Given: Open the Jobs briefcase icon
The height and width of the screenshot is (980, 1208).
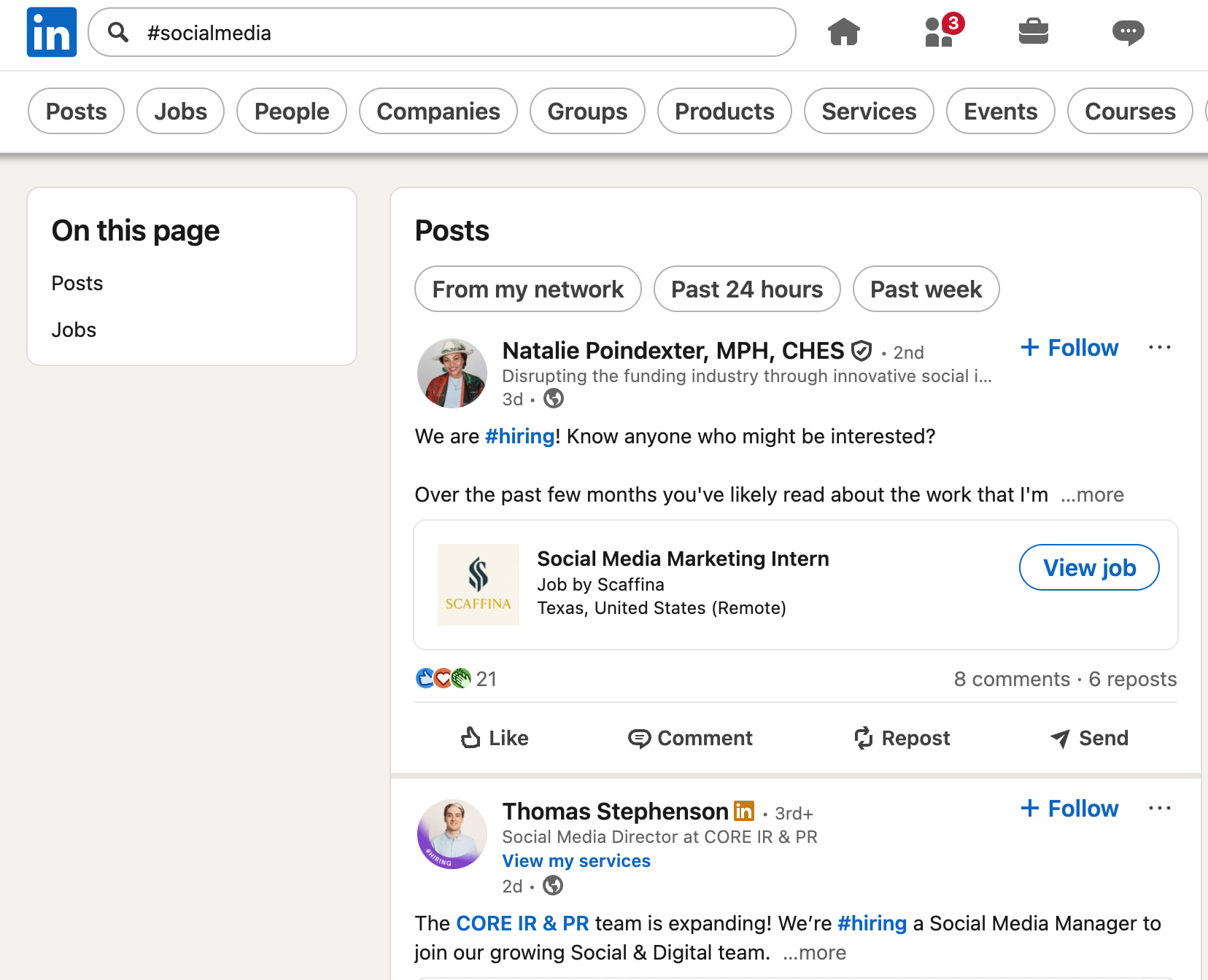Looking at the screenshot, I should click(1034, 32).
